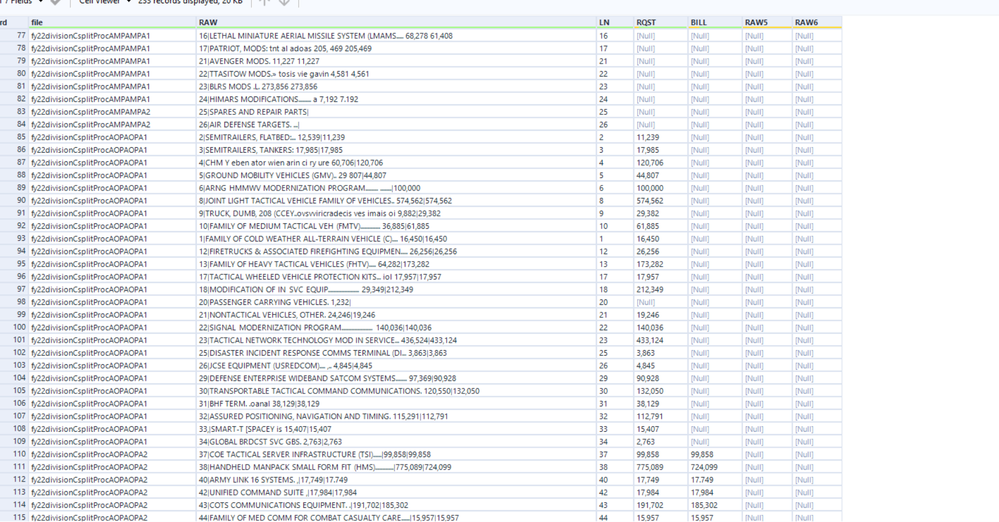The height and width of the screenshot is (522, 999).
Task: Click the RQST value 433,124
Action: tap(660, 340)
